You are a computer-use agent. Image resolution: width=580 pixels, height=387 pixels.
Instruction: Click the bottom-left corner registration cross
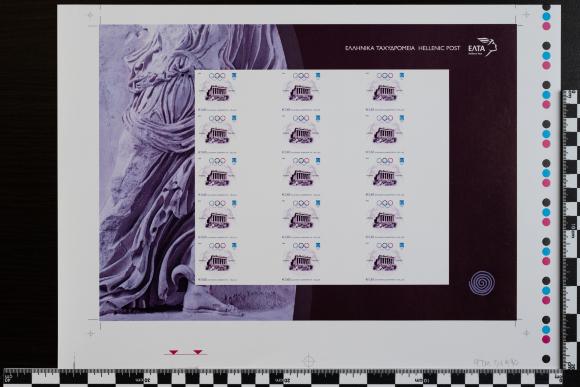point(91,333)
